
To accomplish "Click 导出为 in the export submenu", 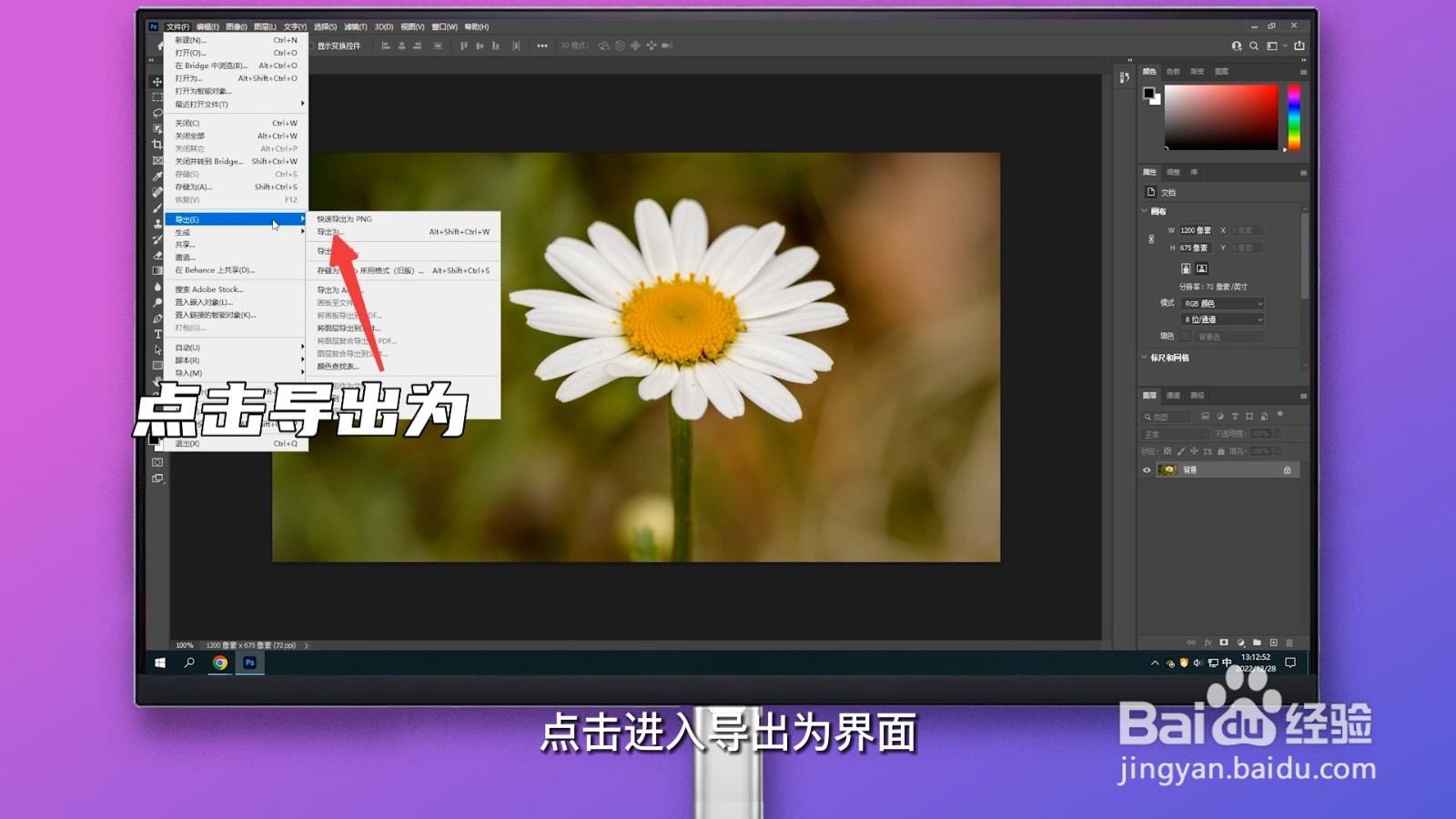I will pyautogui.click(x=332, y=231).
